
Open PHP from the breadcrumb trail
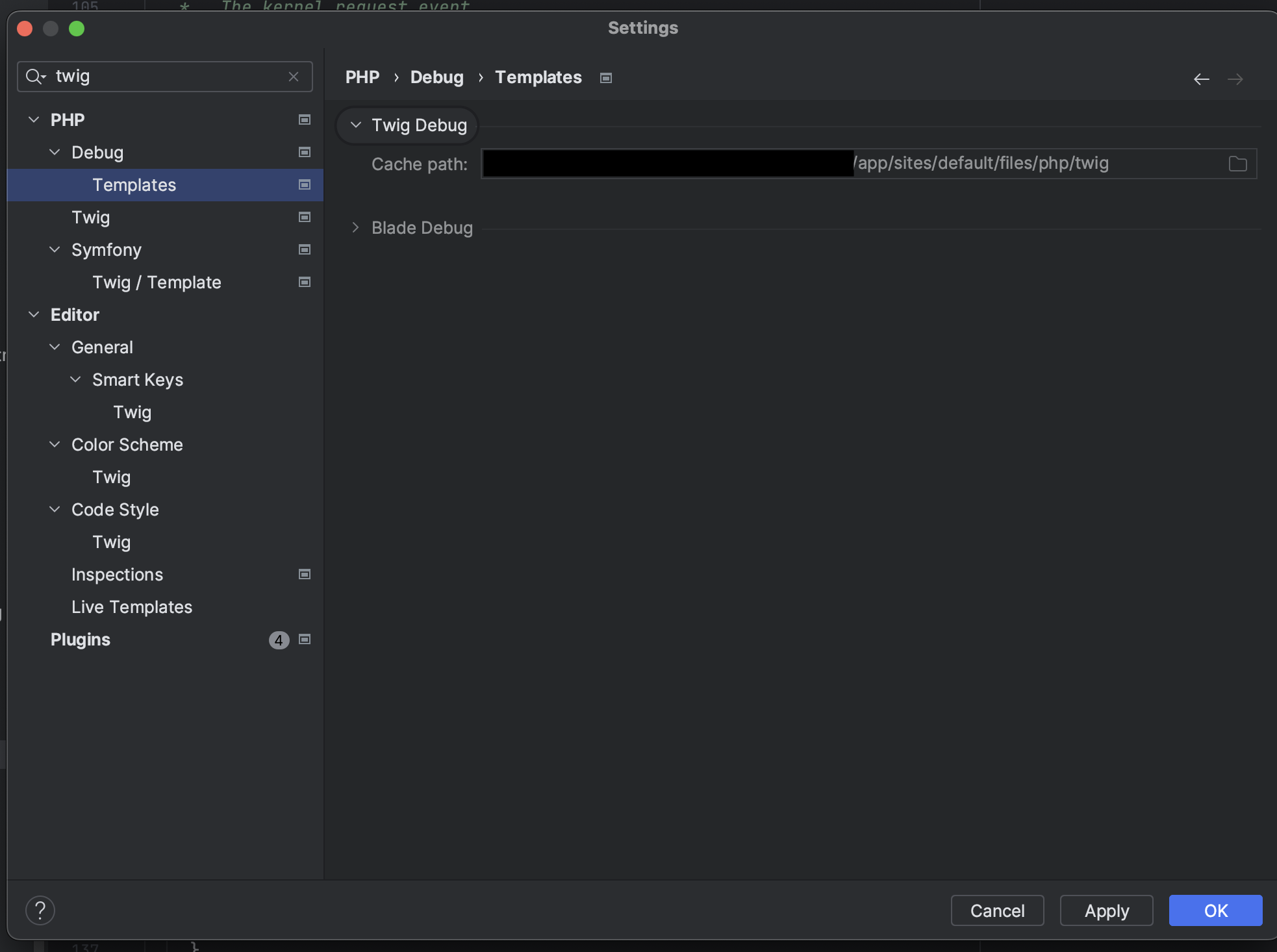pyautogui.click(x=362, y=77)
